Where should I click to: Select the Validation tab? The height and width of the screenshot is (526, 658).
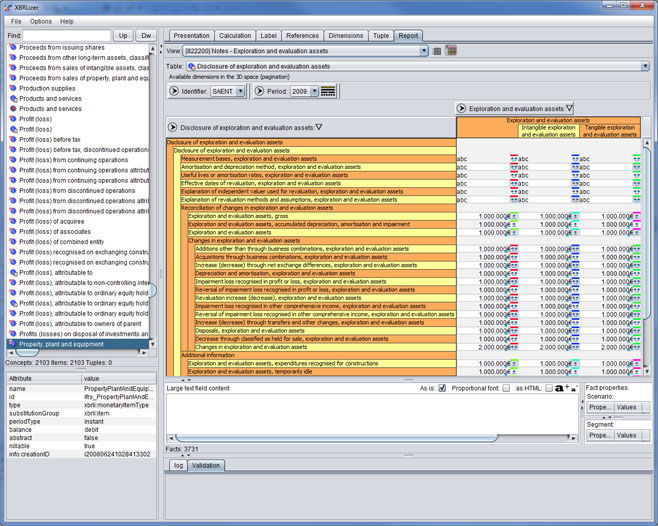(206, 466)
